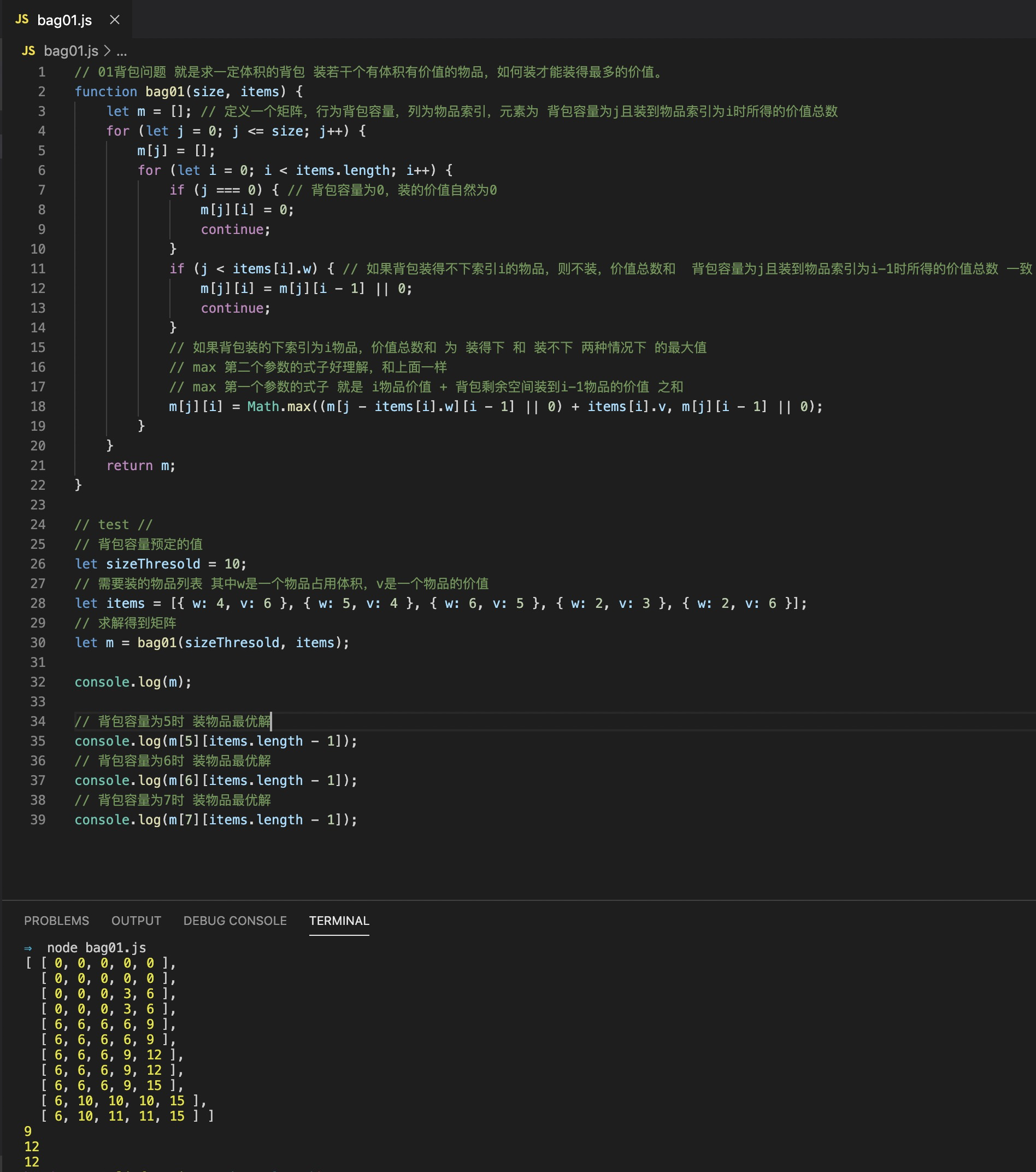Click line number 34 in the gutter
The width and height of the screenshot is (1036, 1172).
click(38, 722)
